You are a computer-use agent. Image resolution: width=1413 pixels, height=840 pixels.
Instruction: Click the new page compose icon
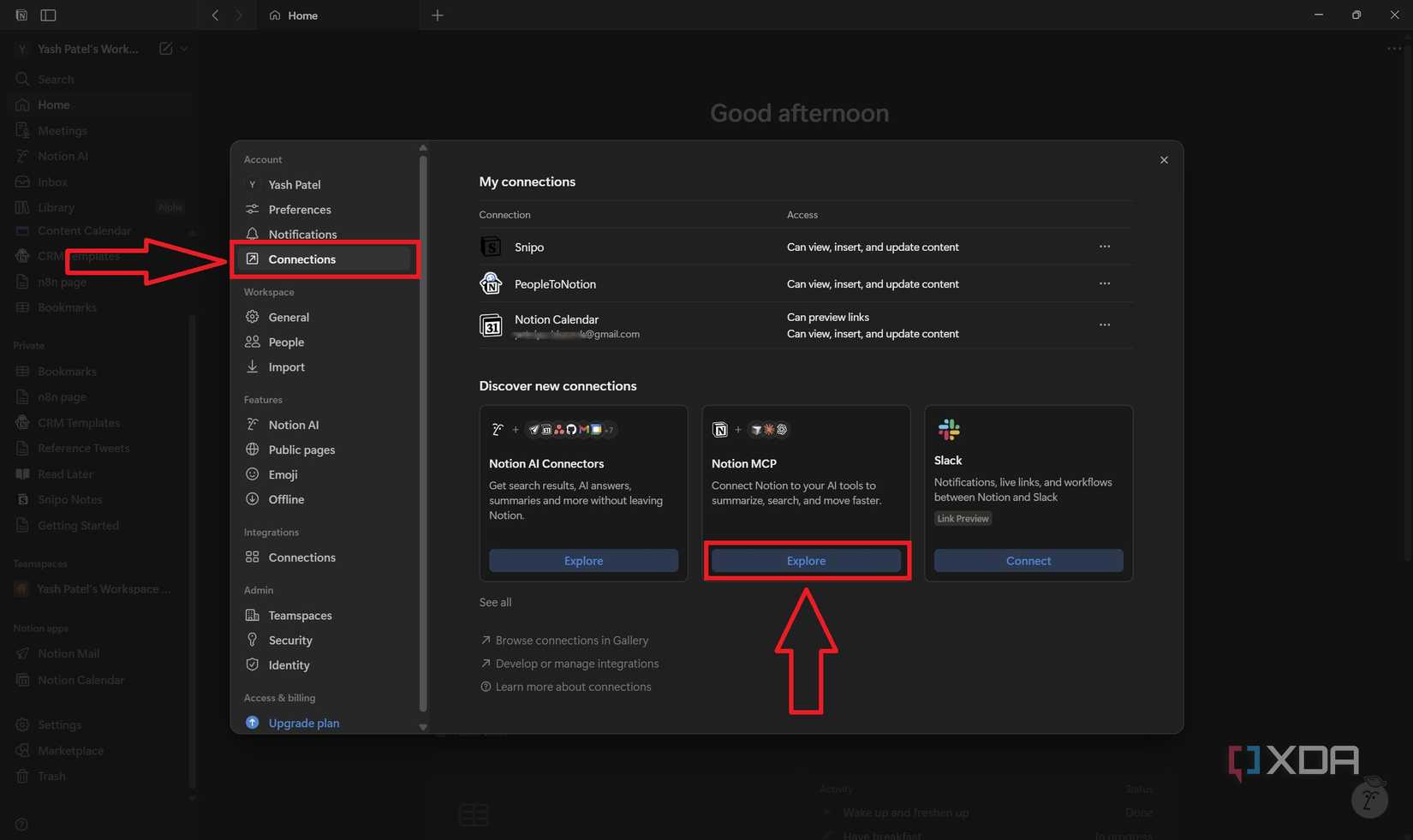[165, 49]
